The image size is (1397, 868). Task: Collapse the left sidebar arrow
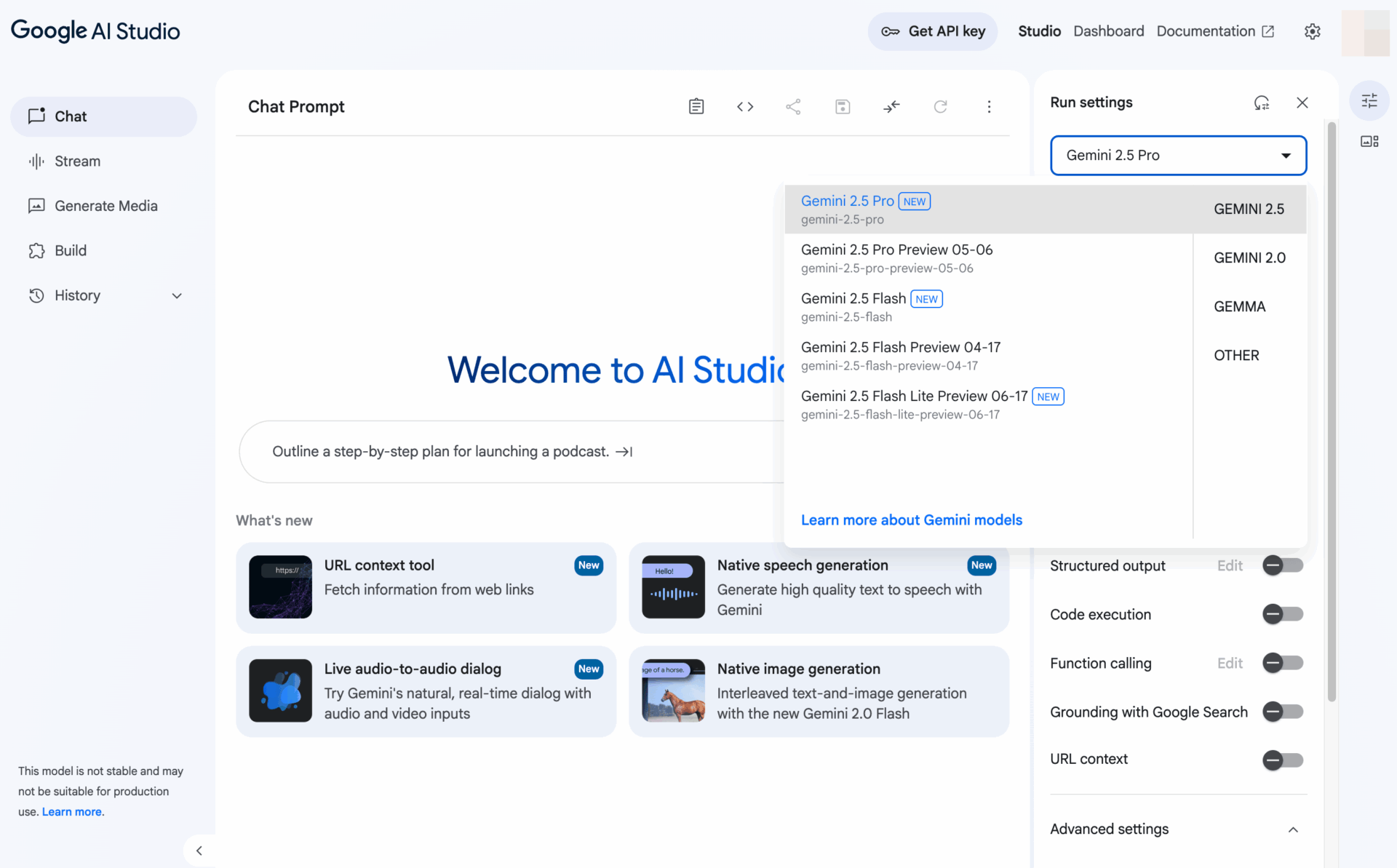click(x=199, y=850)
